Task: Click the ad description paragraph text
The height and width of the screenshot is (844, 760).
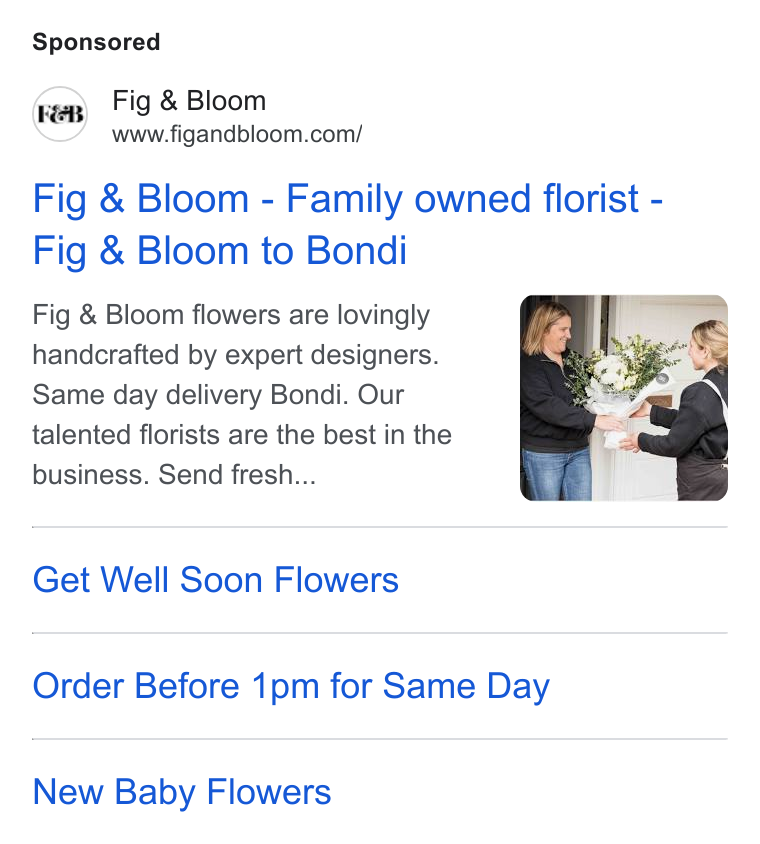Action: point(242,395)
